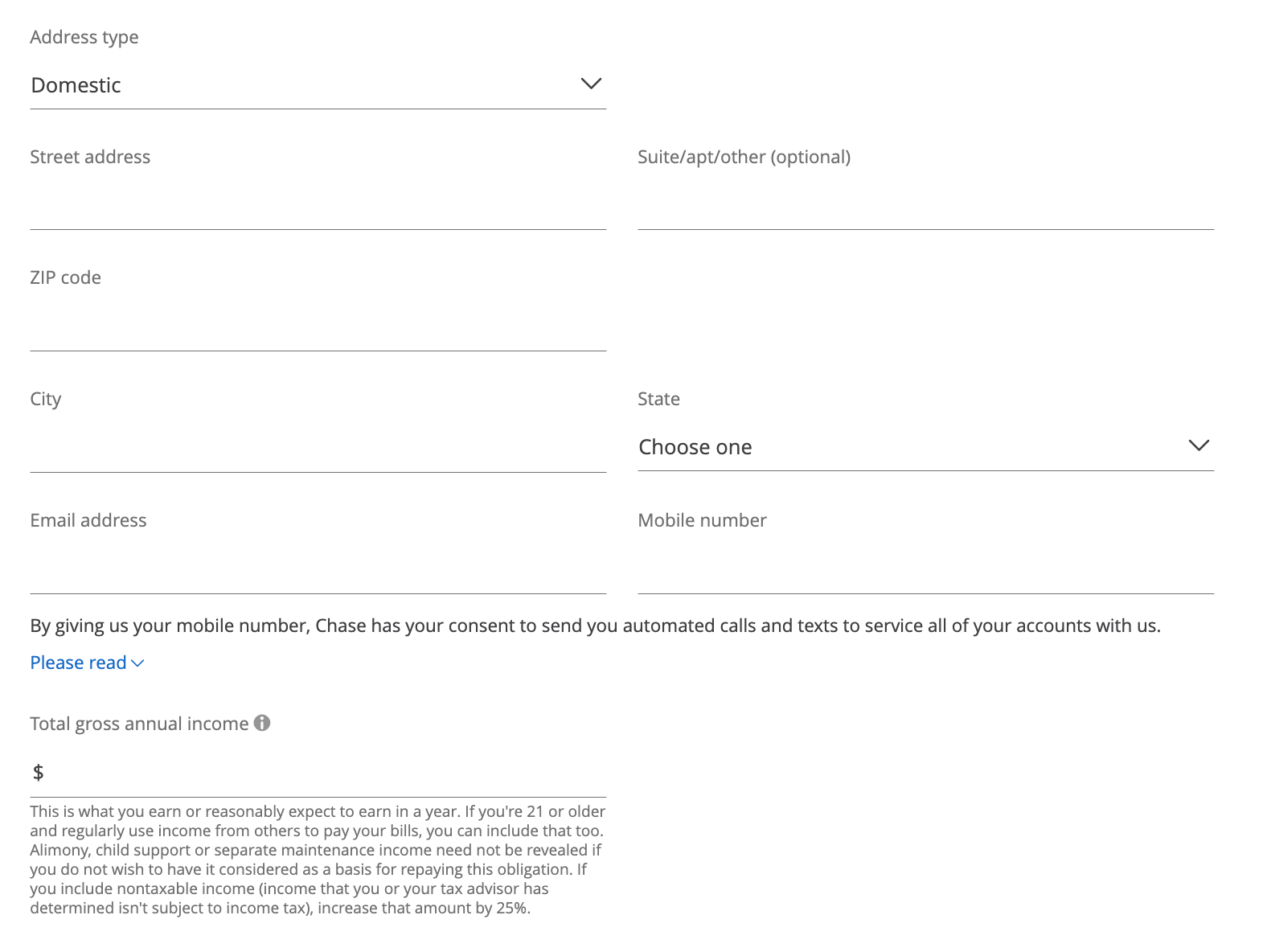This screenshot has width=1267, height=952.
Task: Click the chevron arrow on State dropdown
Action: (1199, 446)
